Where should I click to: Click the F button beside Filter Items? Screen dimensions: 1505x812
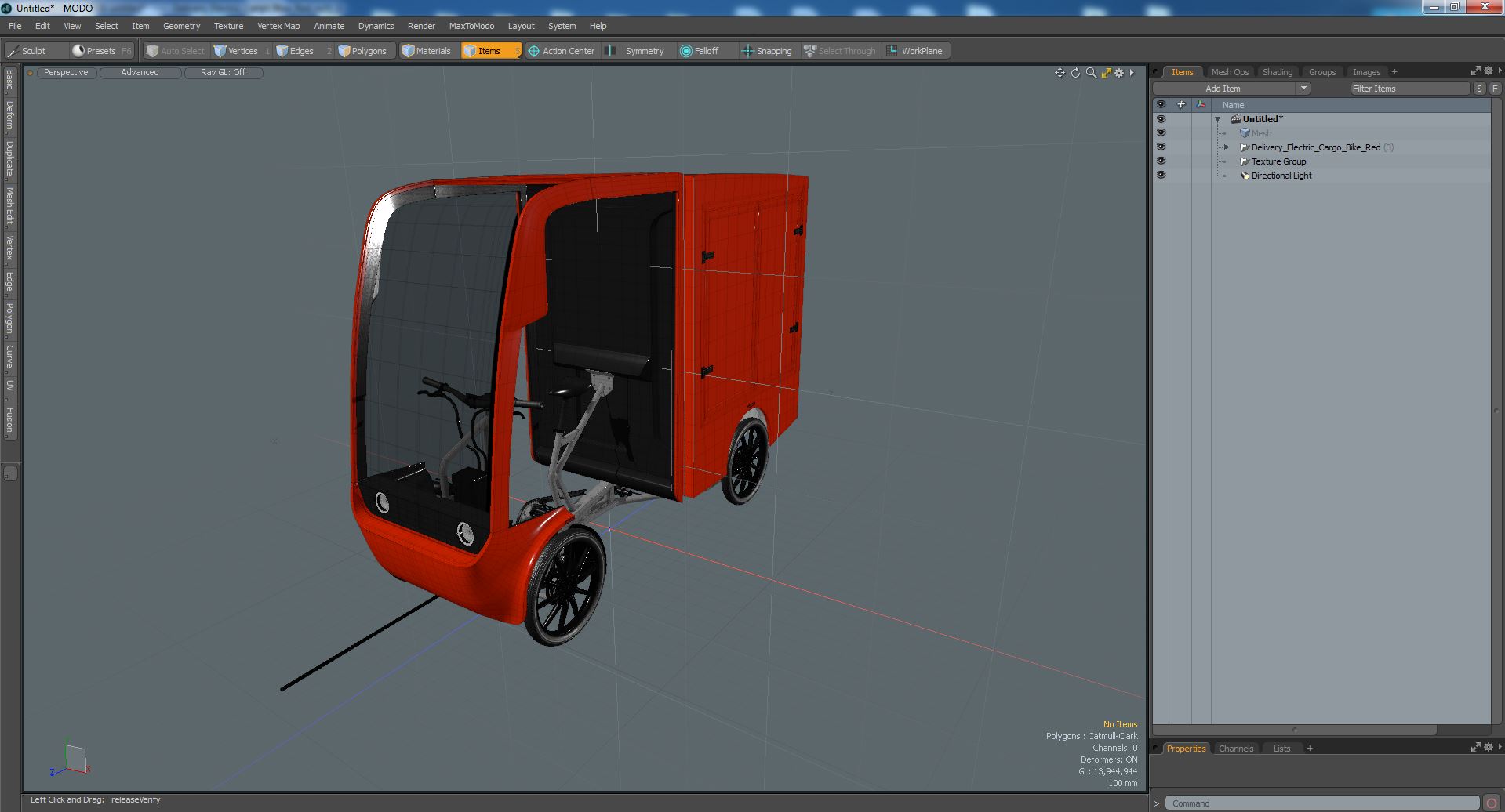1495,89
